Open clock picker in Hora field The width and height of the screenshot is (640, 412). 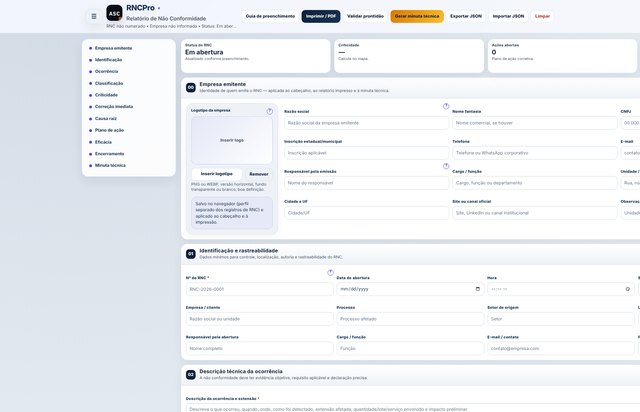(x=628, y=289)
